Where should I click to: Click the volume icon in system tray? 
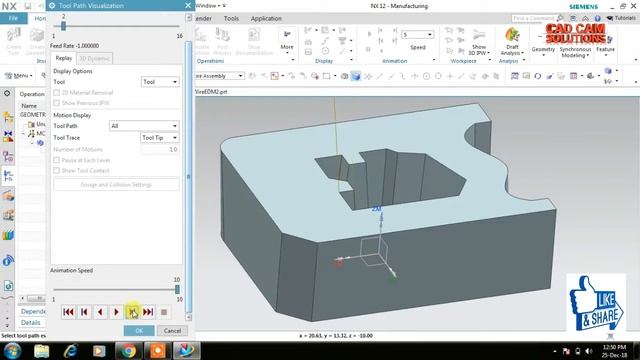point(589,351)
